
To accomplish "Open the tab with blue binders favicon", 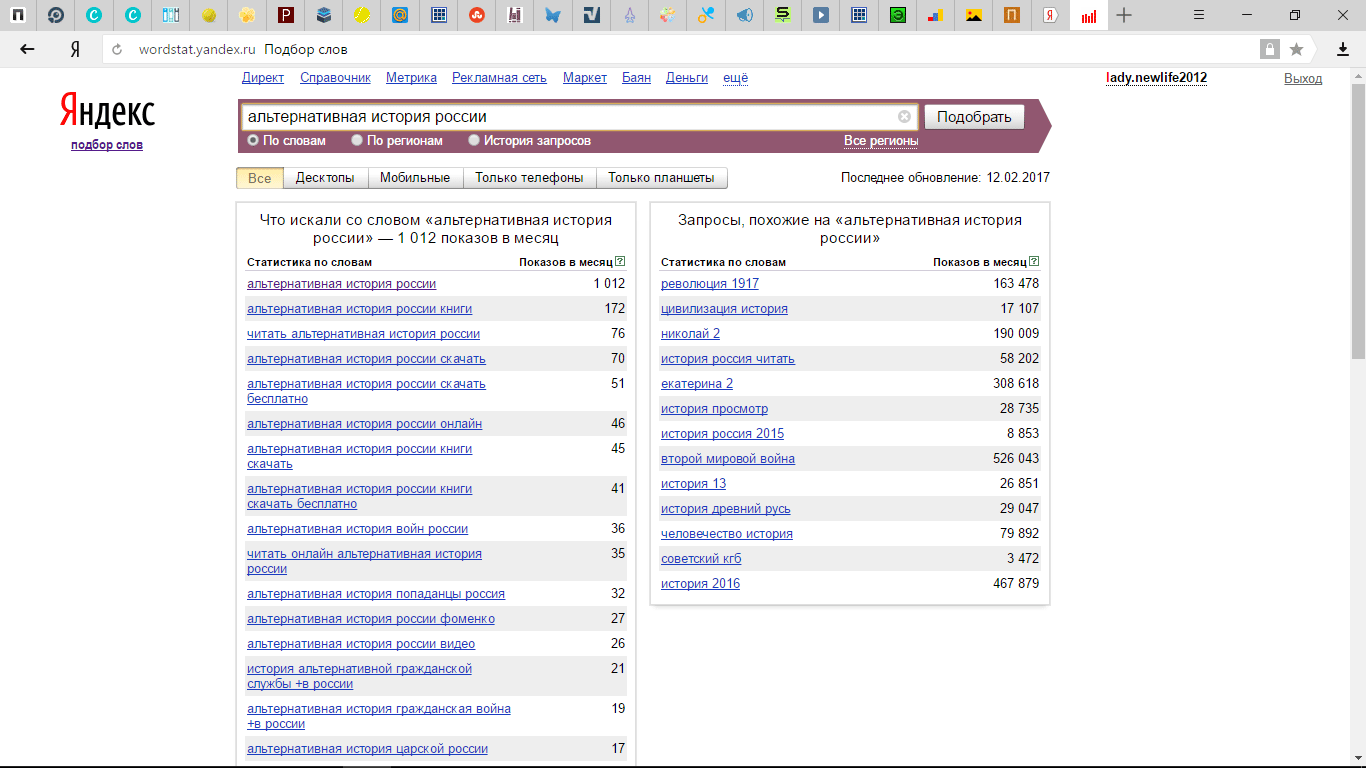I will tap(171, 15).
